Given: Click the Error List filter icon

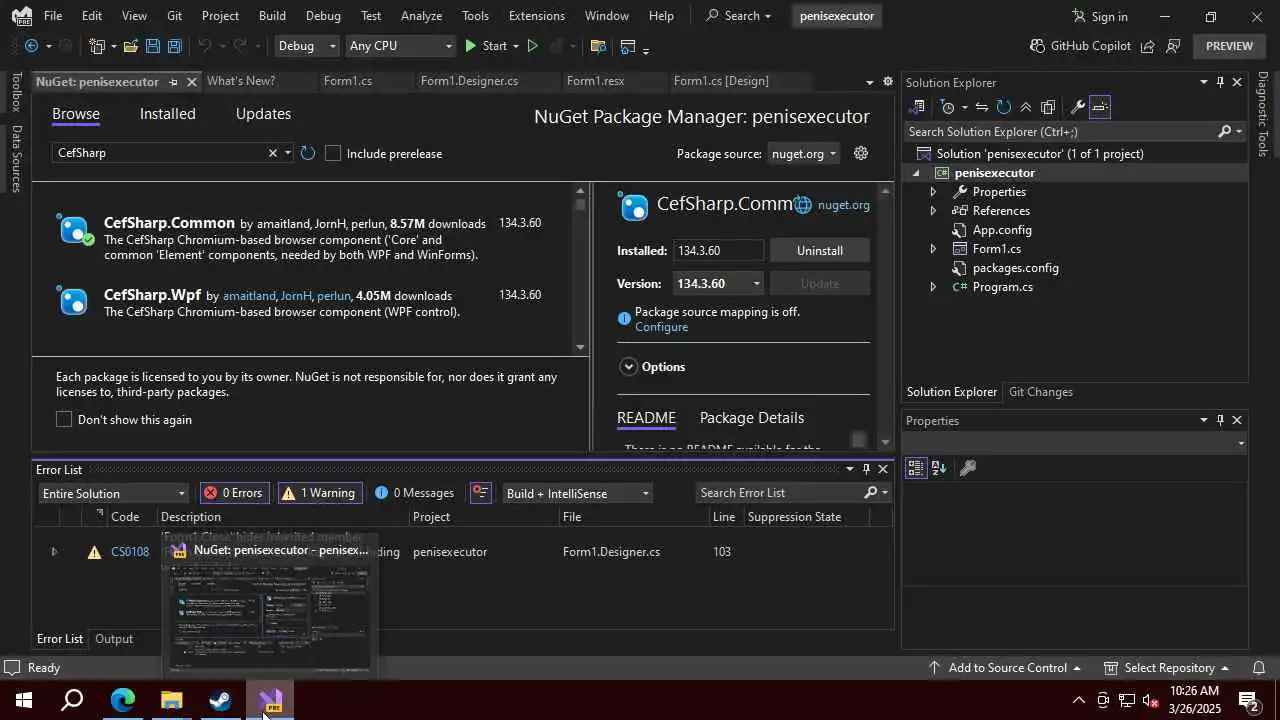Looking at the screenshot, I should 481,493.
